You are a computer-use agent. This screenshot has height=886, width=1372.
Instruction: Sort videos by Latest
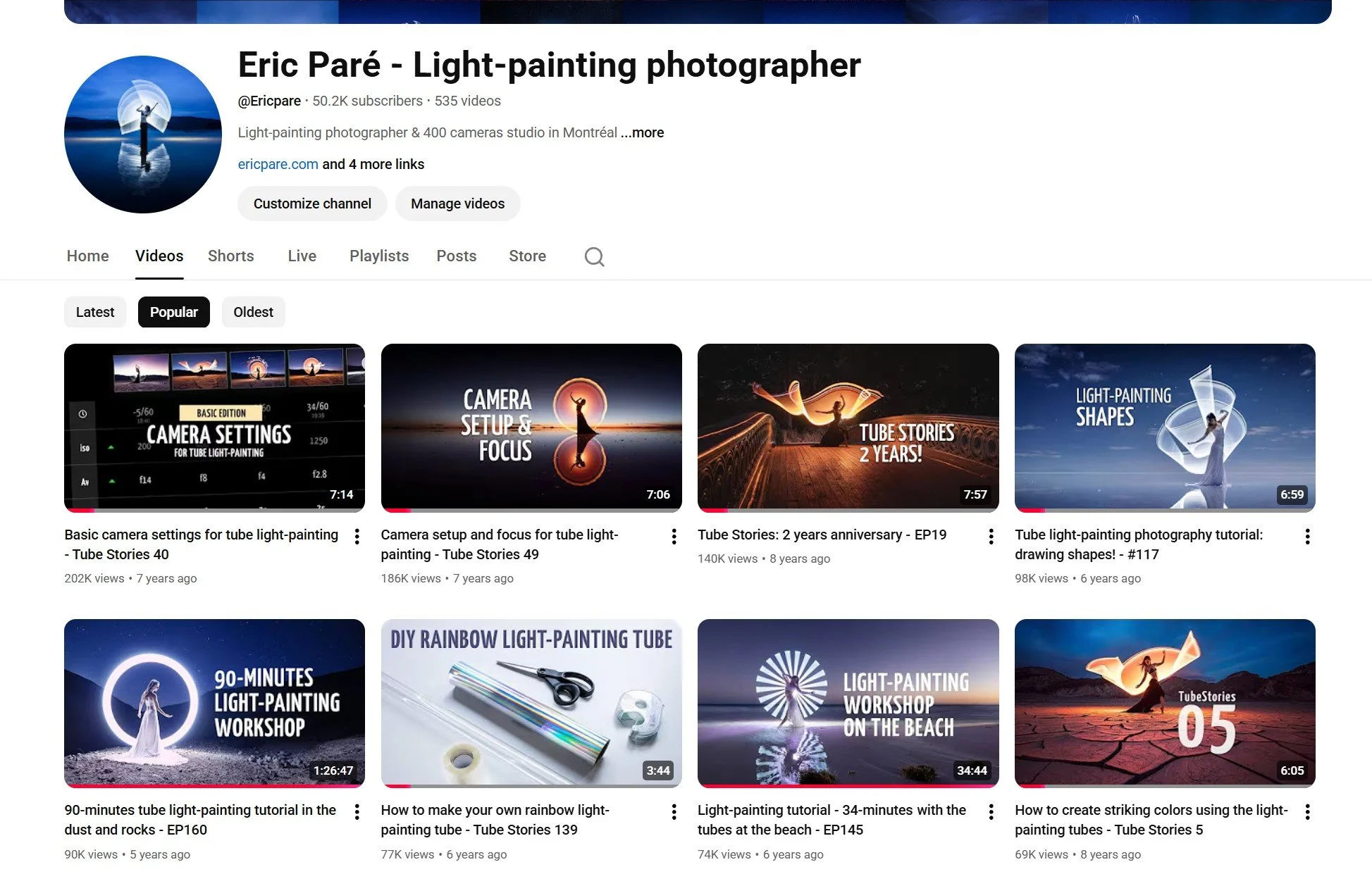pos(95,312)
